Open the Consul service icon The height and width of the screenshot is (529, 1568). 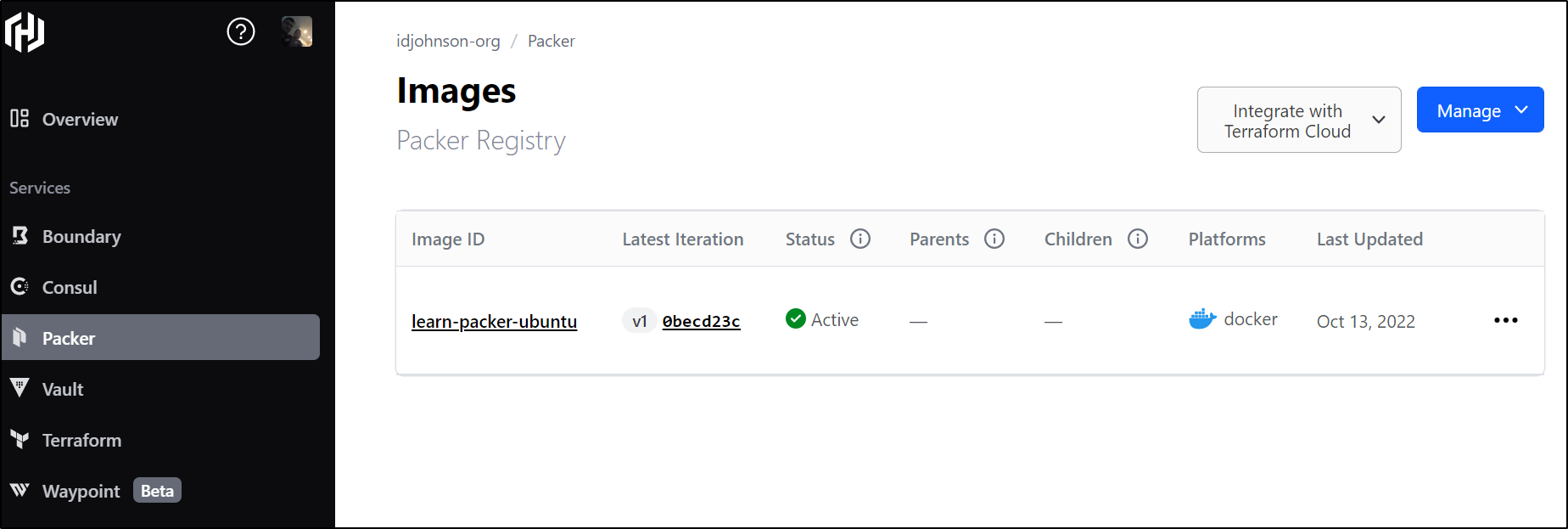point(20,286)
